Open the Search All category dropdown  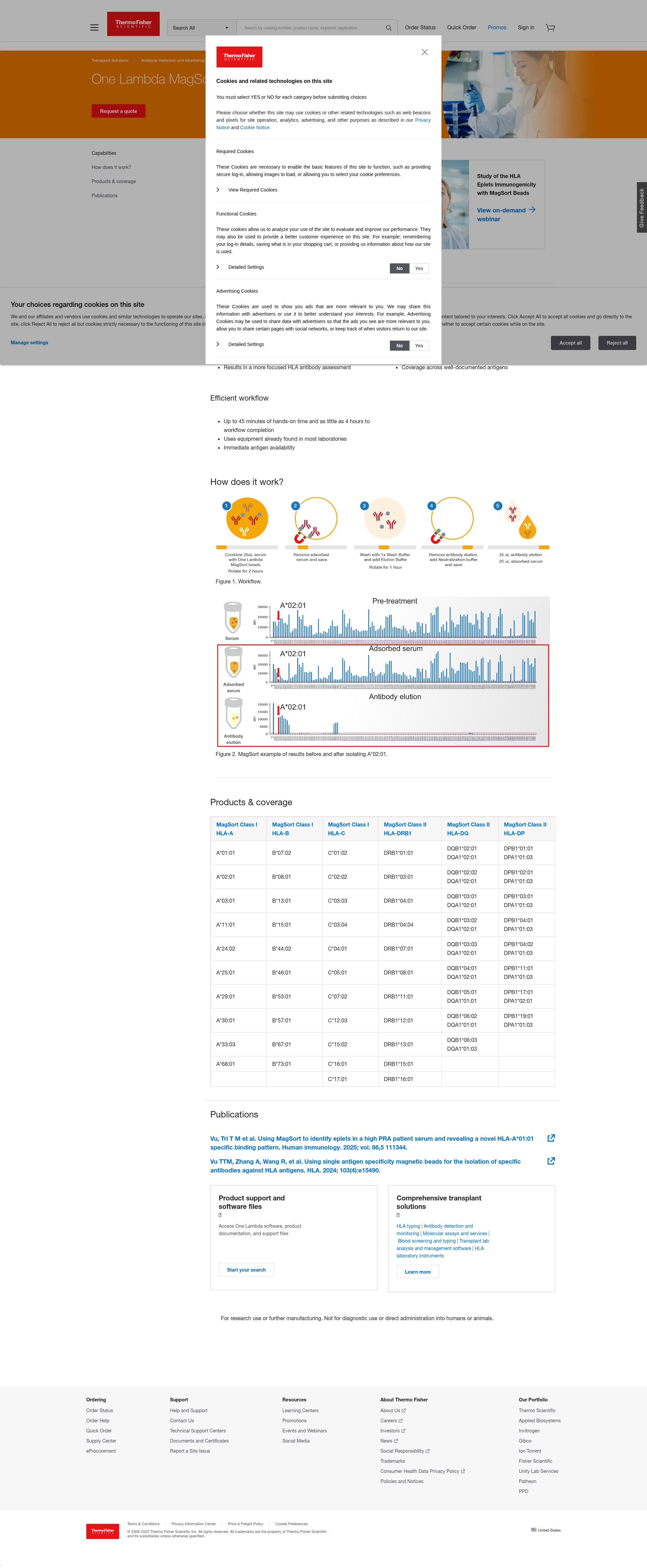tap(202, 27)
